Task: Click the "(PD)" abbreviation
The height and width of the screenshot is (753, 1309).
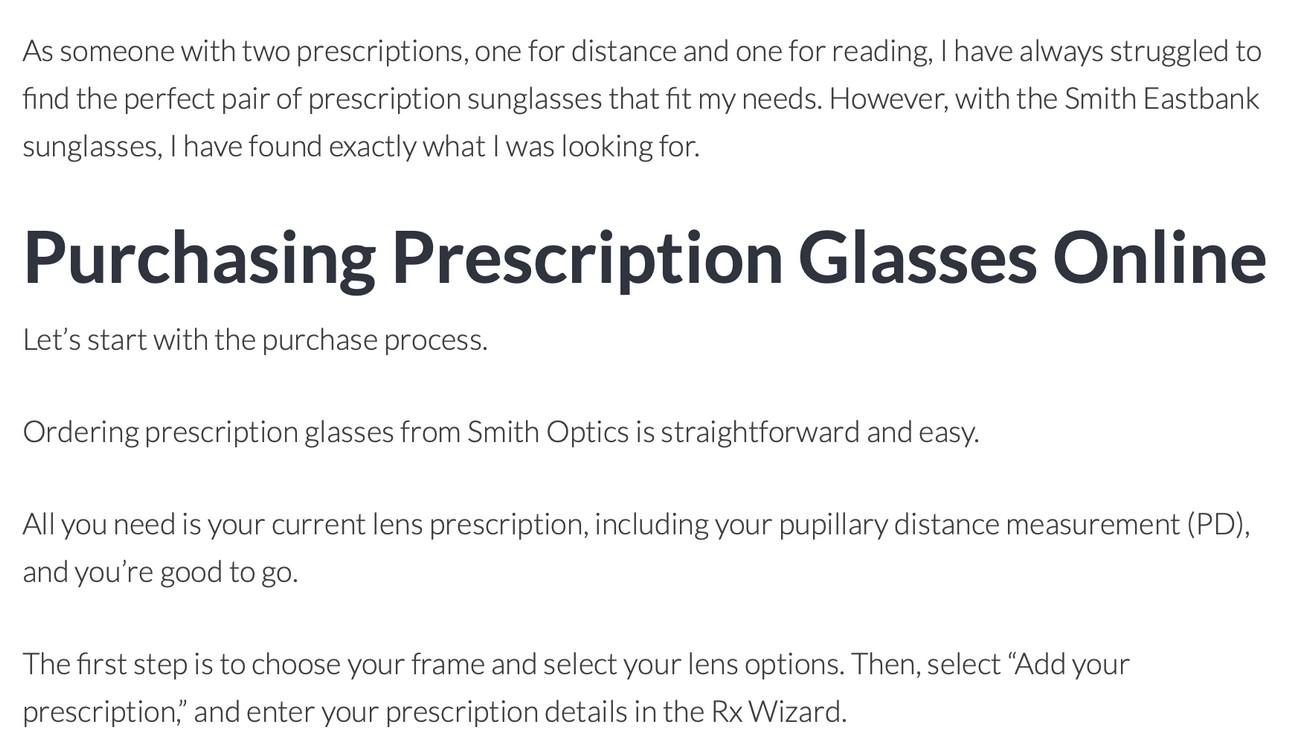Action: (x=1216, y=524)
